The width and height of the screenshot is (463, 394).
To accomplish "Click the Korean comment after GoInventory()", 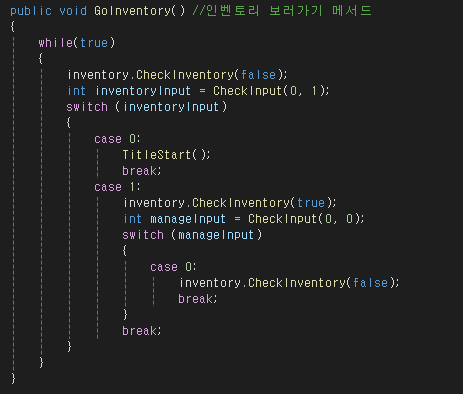I will click(282, 11).
